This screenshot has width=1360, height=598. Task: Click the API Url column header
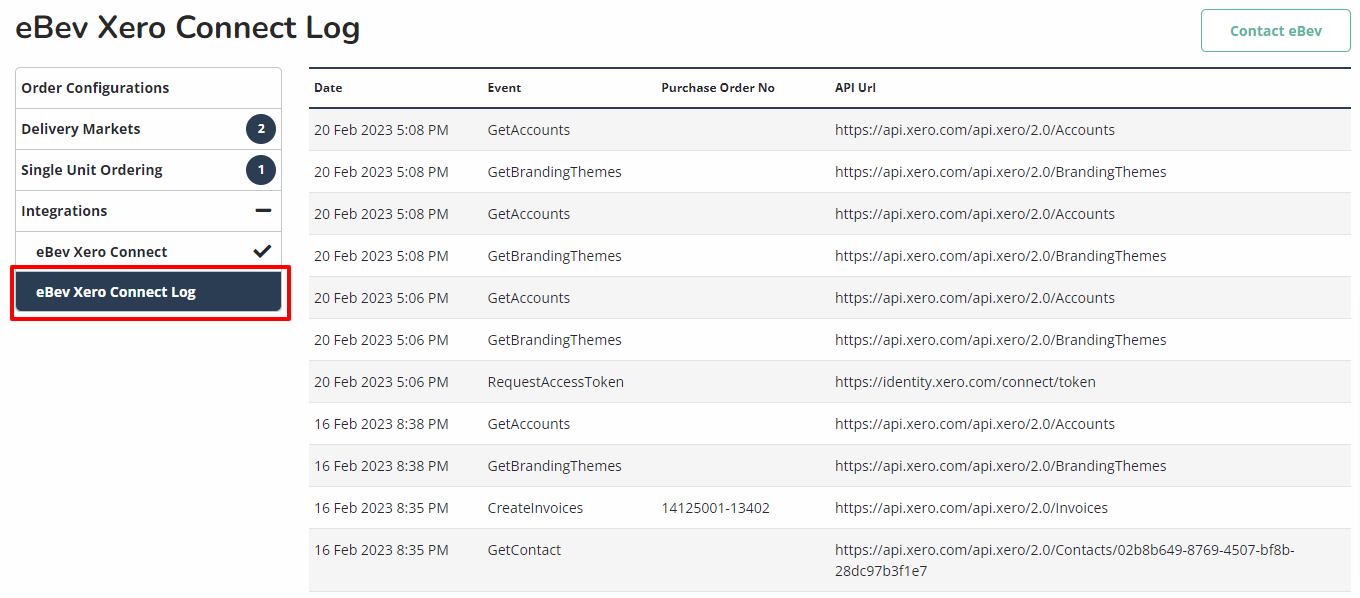[855, 88]
